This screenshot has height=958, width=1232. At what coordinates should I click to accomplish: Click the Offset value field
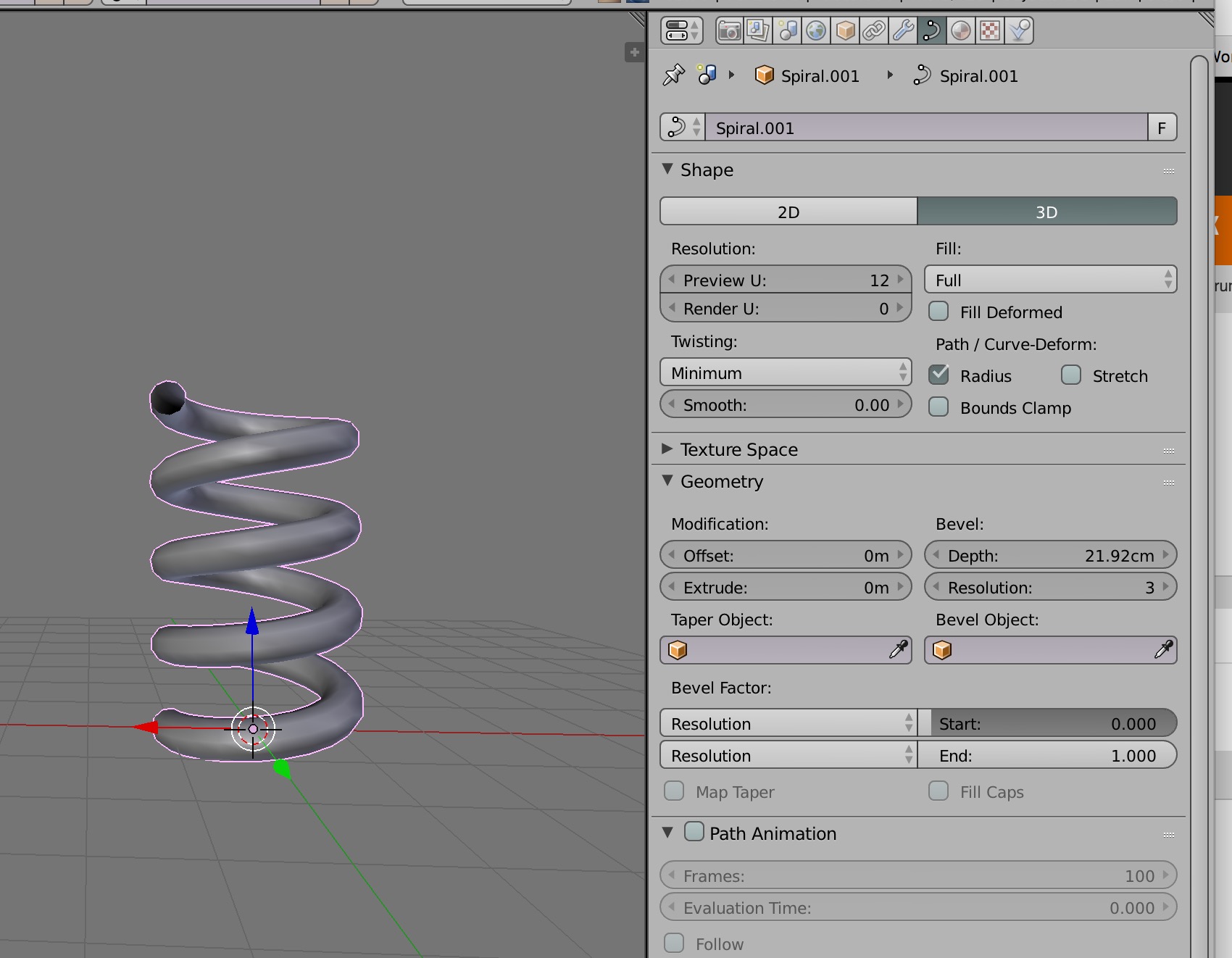point(786,555)
